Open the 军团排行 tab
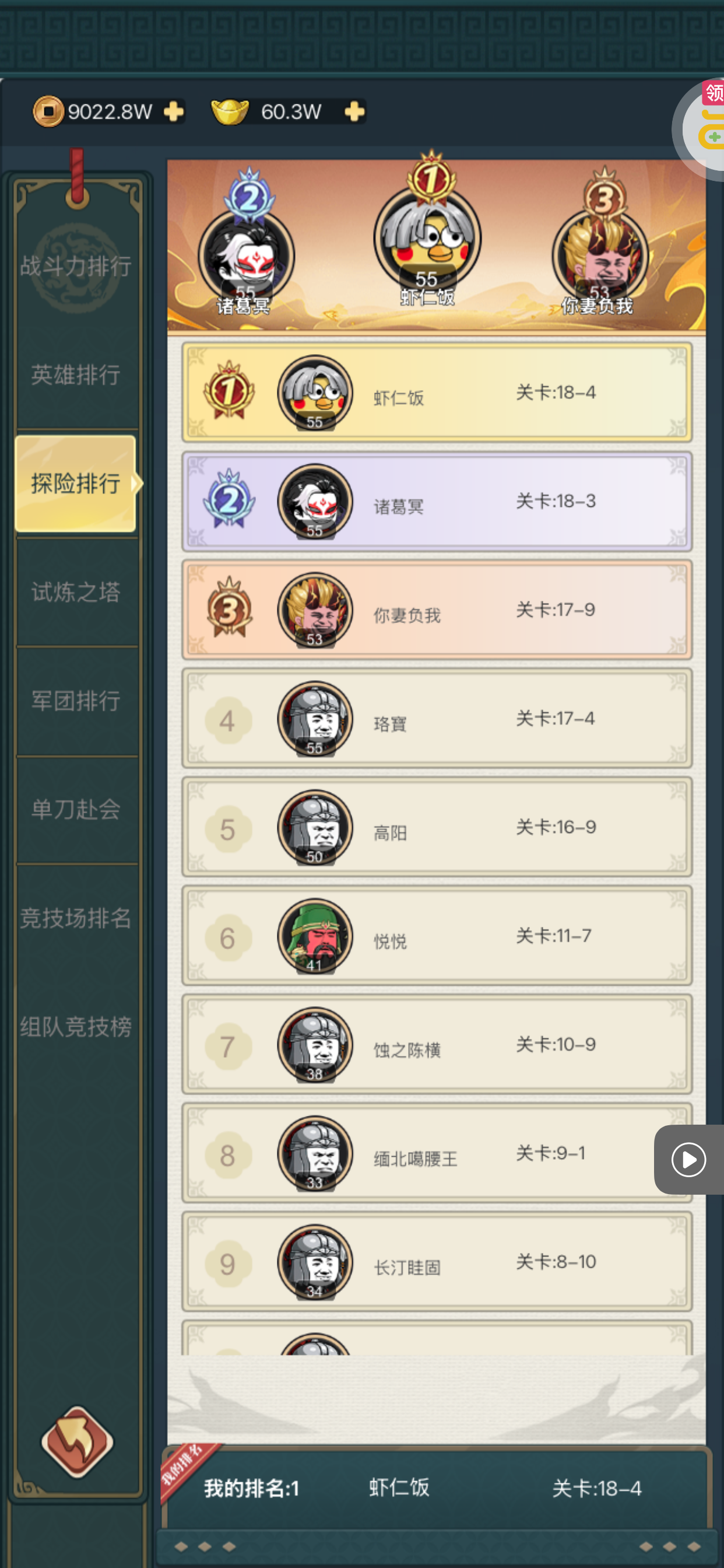Viewport: 724px width, 1568px height. pos(76,701)
